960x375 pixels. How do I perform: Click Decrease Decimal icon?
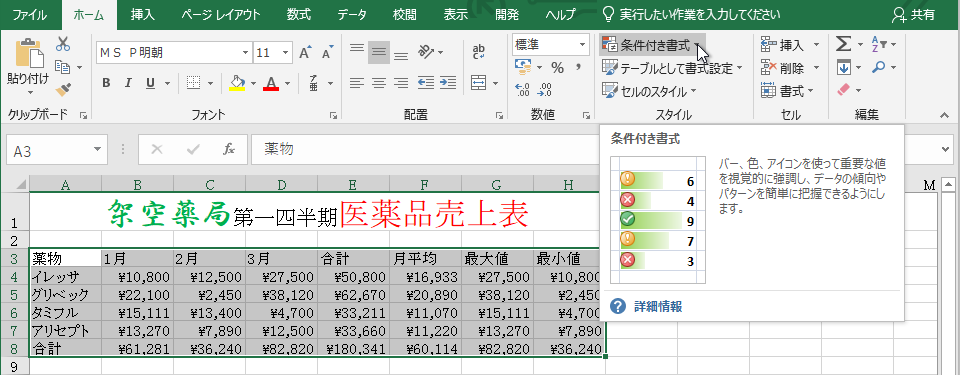(544, 90)
